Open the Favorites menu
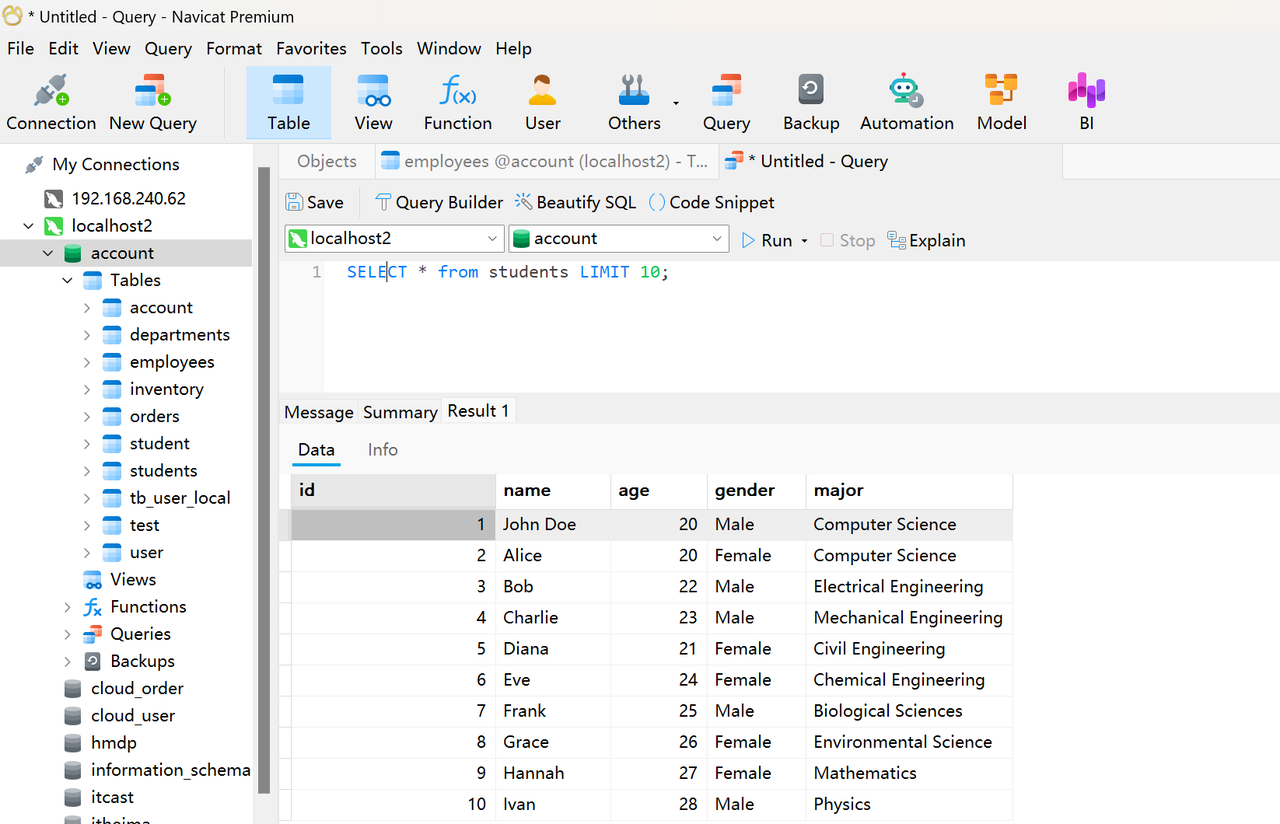 pos(311,48)
